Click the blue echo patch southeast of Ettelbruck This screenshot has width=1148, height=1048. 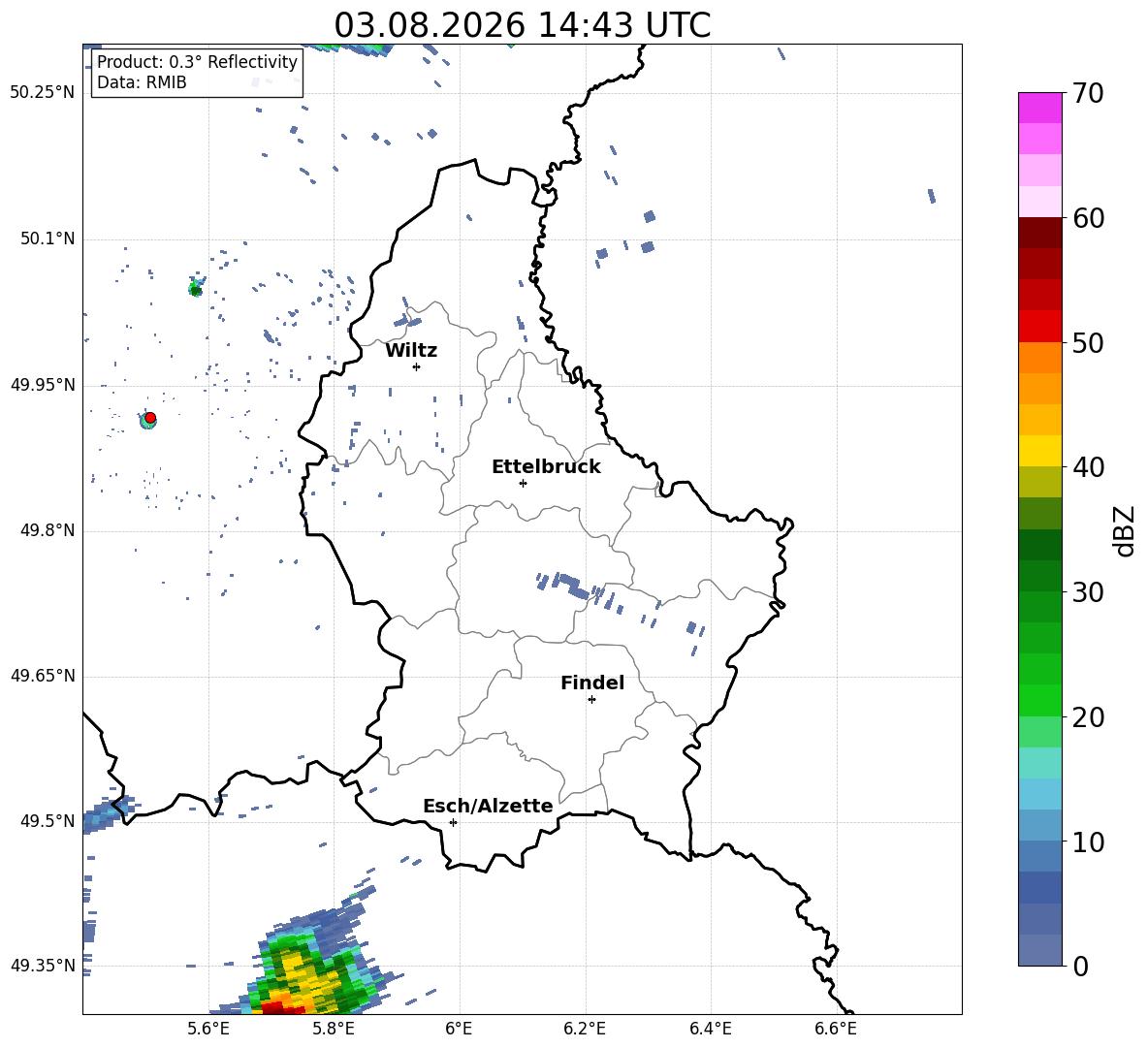pos(563,584)
